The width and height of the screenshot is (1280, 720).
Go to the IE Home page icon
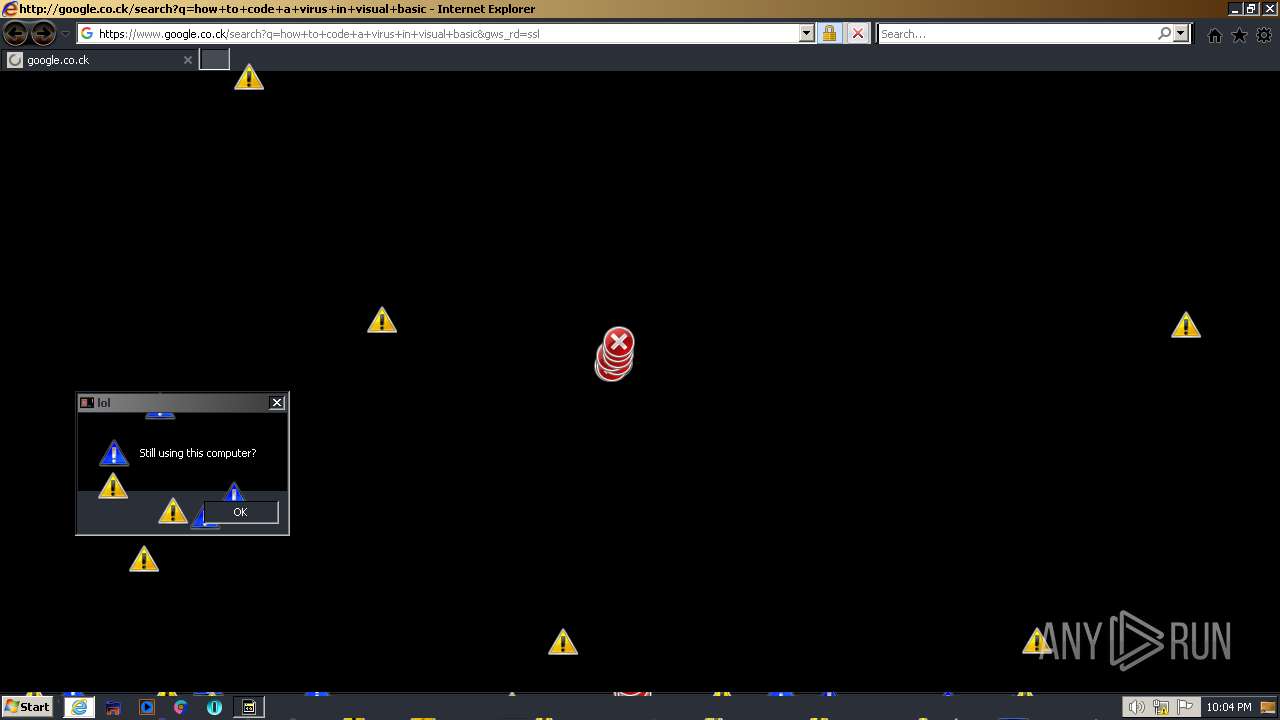tap(1215, 35)
